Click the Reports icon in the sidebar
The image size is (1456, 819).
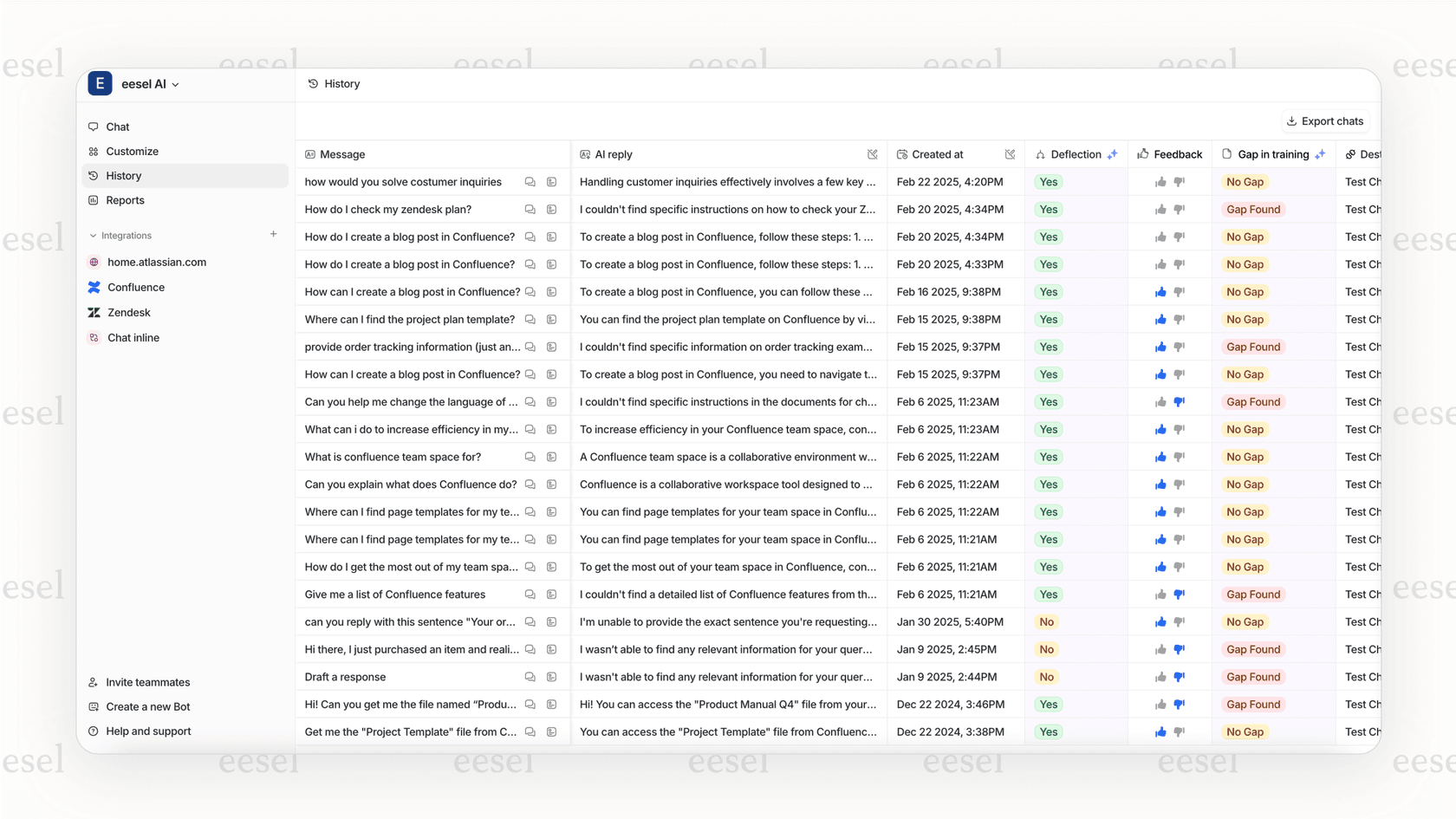coord(94,200)
